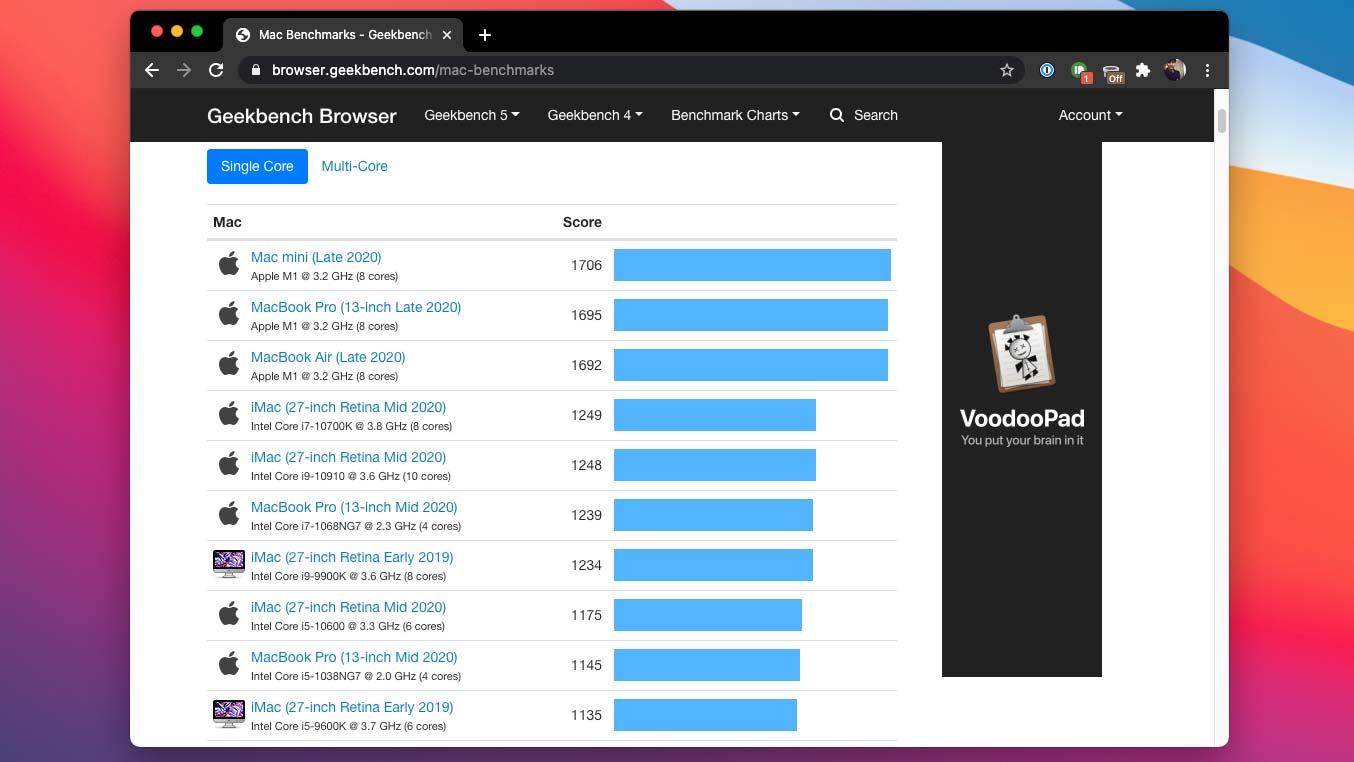This screenshot has height=762, width=1354.
Task: Open the Benchmark Charts dropdown
Action: [735, 115]
